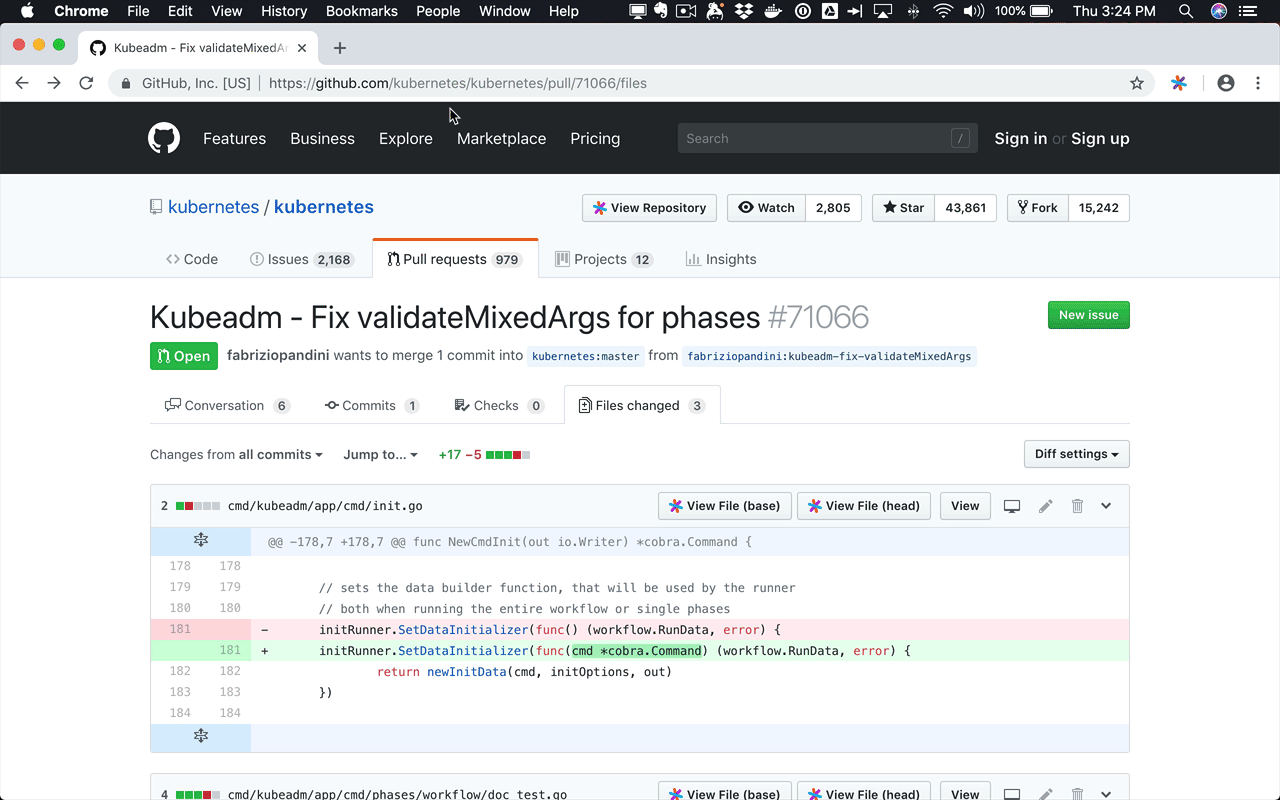
Task: Click the GitHub Octocat logo
Action: coord(163,138)
